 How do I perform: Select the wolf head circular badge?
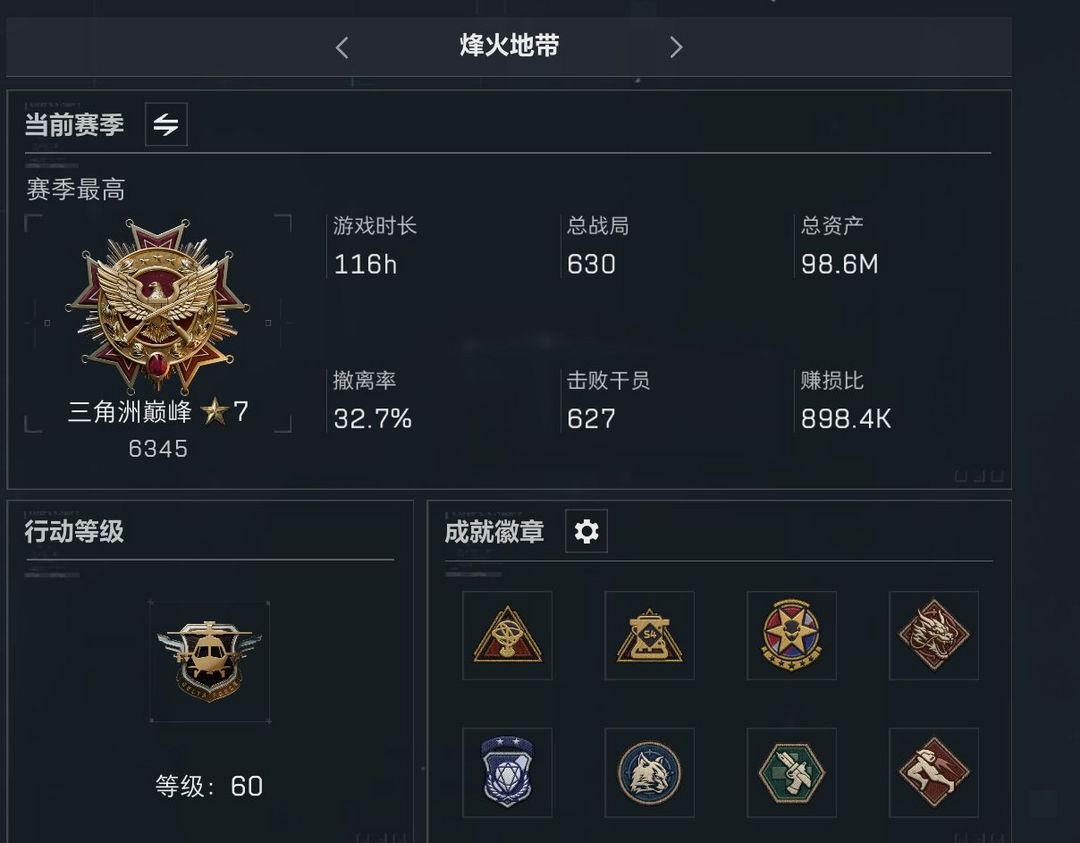click(650, 772)
